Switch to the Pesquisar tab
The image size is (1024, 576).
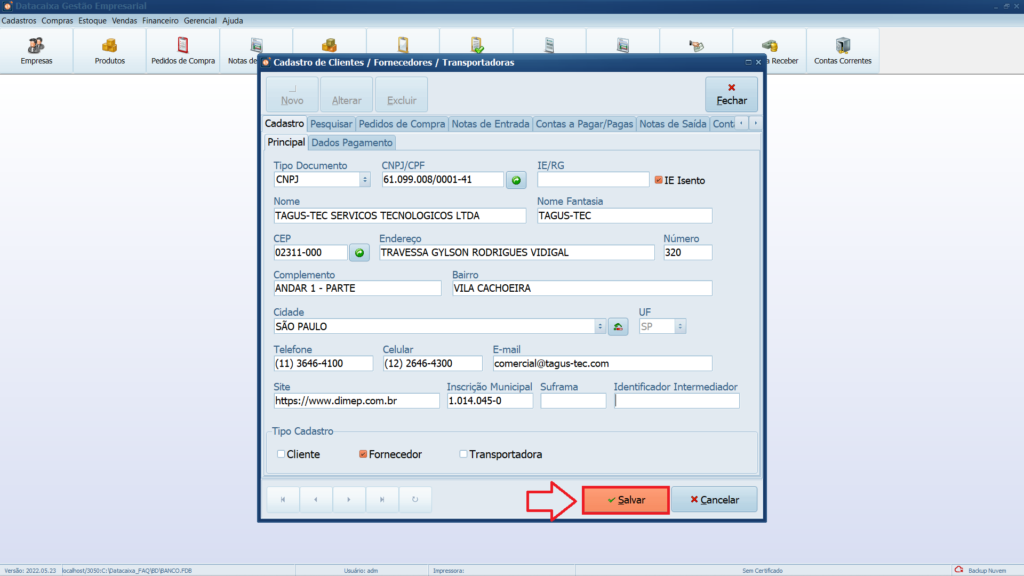pyautogui.click(x=331, y=124)
